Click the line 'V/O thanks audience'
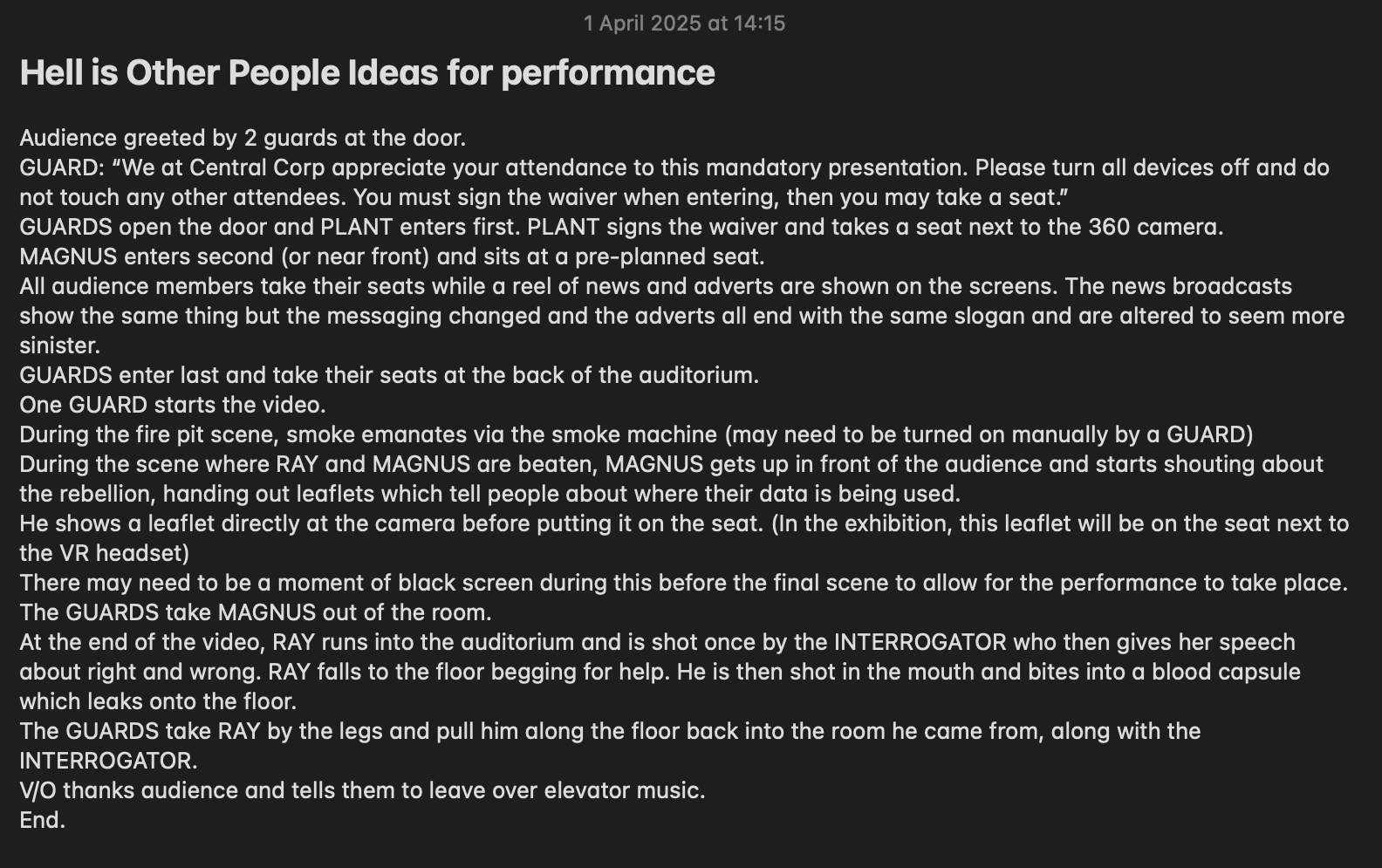1382x868 pixels. [362, 791]
